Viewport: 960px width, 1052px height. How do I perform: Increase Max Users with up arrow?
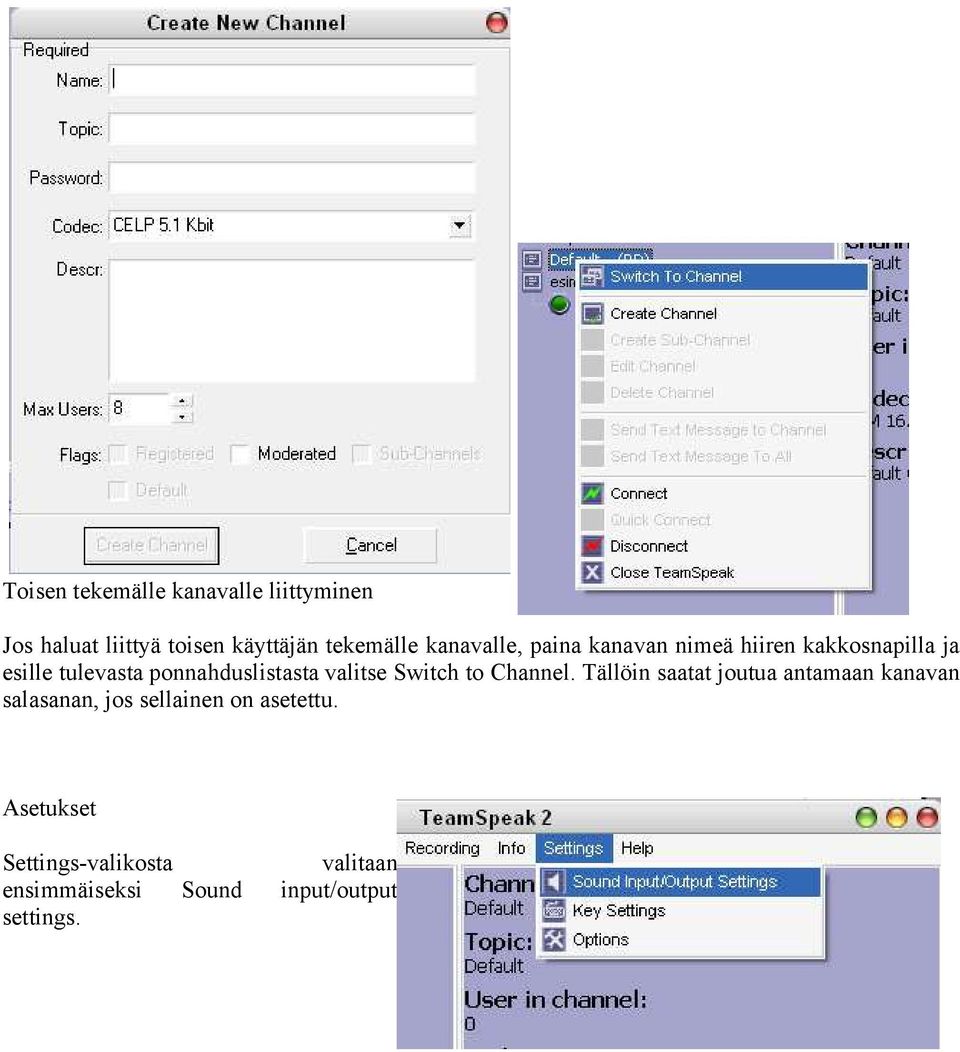pos(182,401)
